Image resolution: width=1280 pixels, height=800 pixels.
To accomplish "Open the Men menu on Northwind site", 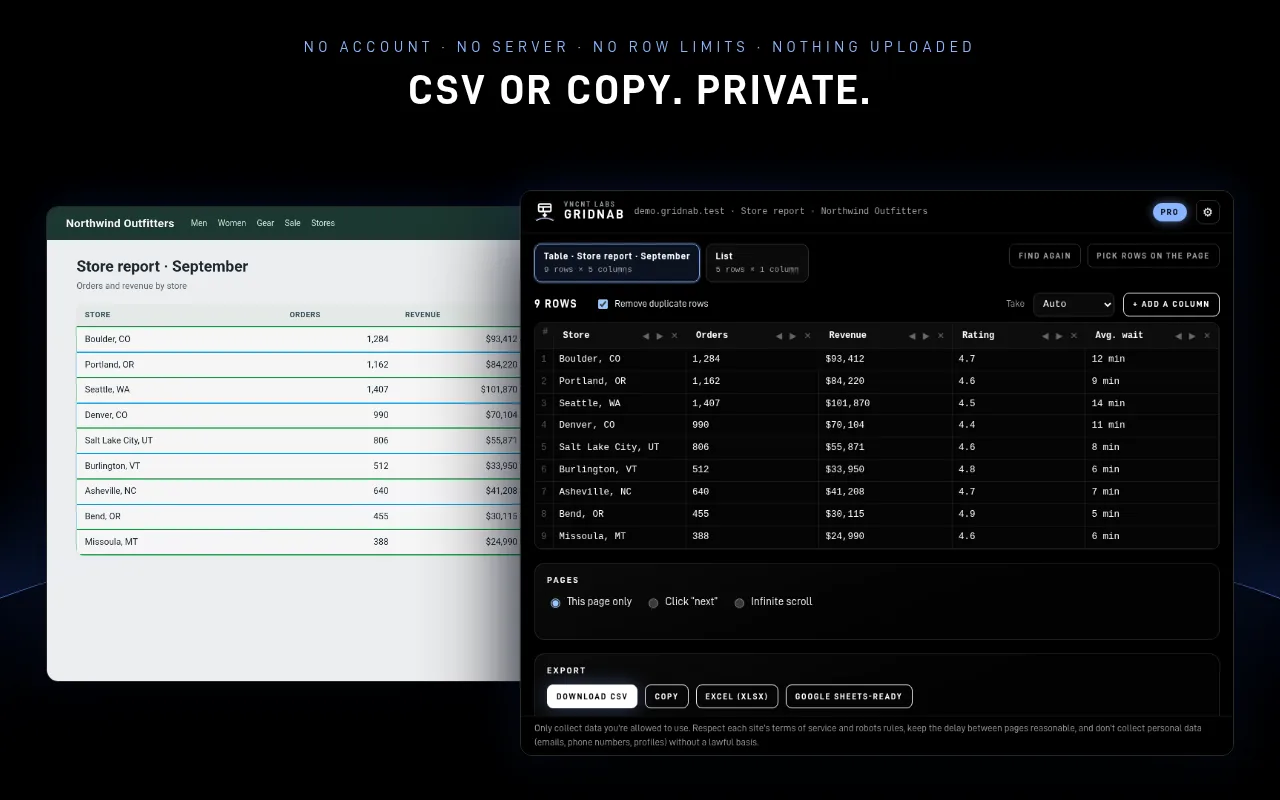I will click(x=199, y=223).
